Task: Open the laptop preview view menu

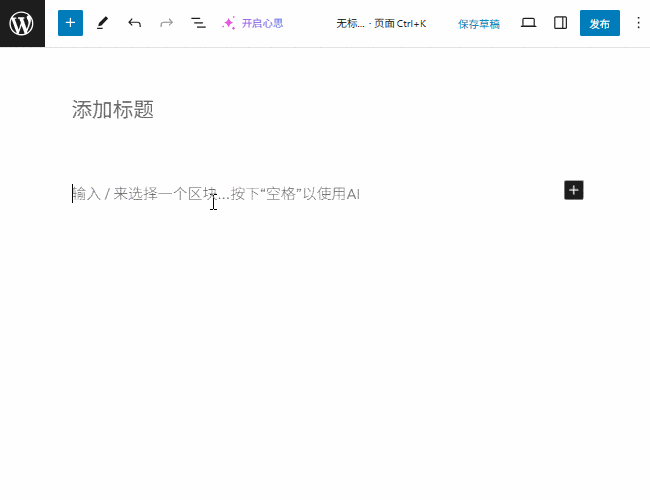Action: [529, 23]
